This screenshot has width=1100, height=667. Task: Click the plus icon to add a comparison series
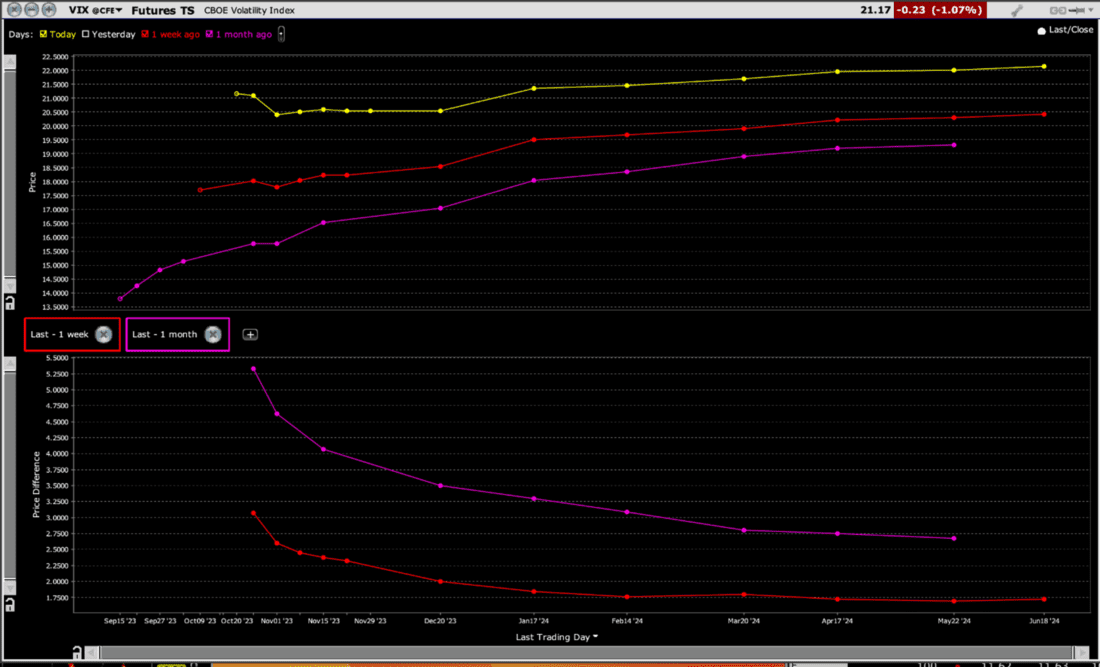pyautogui.click(x=250, y=334)
